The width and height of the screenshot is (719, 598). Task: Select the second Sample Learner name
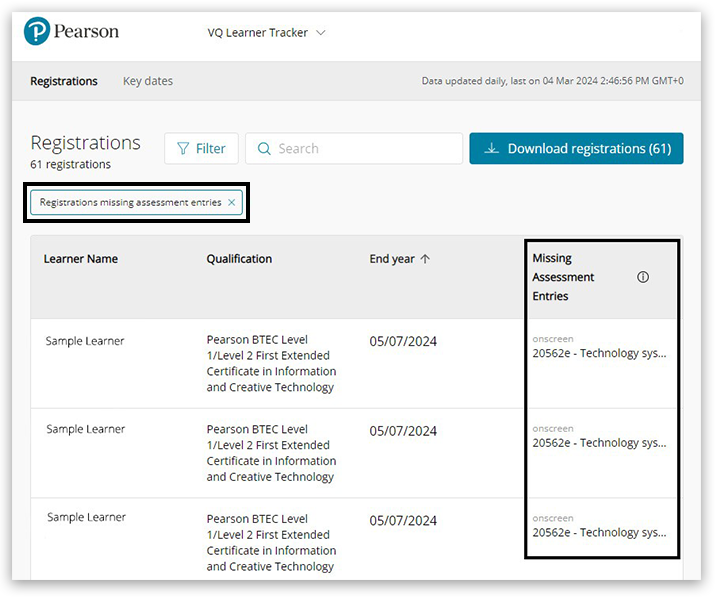tap(85, 429)
